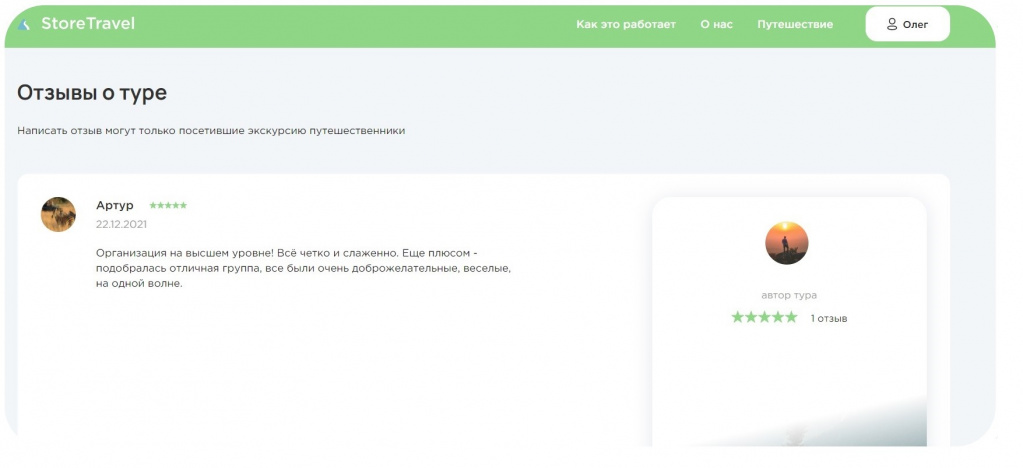Screen dimensions: 1023x468
Task: Click the image at the author card bottom
Action: click(789, 421)
